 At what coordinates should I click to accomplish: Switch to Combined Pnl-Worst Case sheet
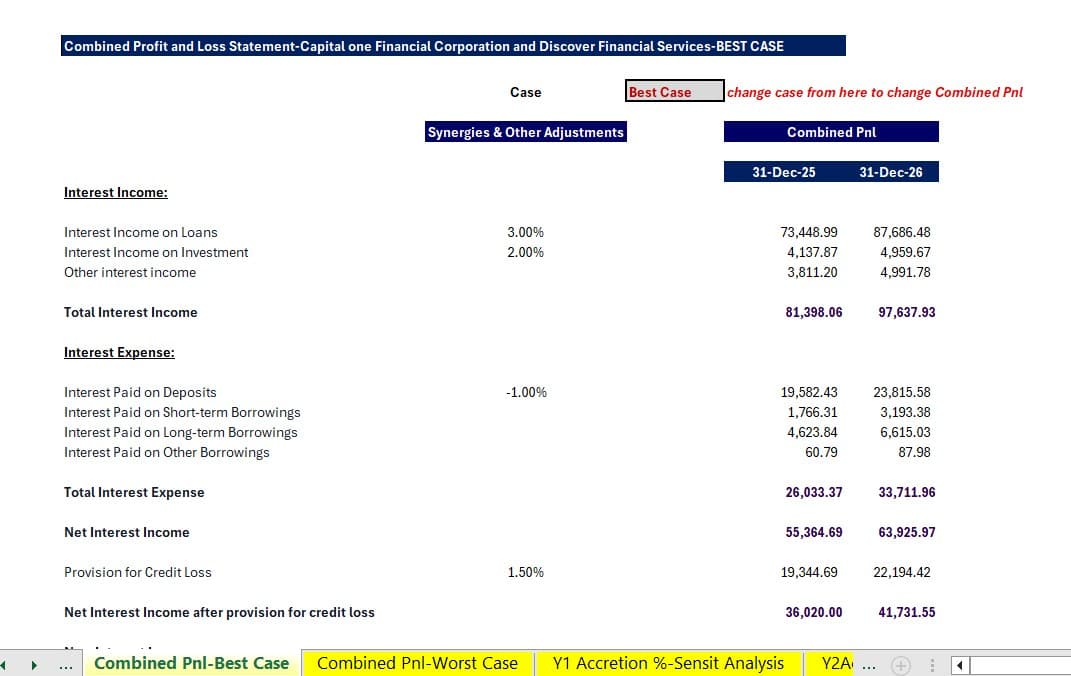click(x=417, y=663)
